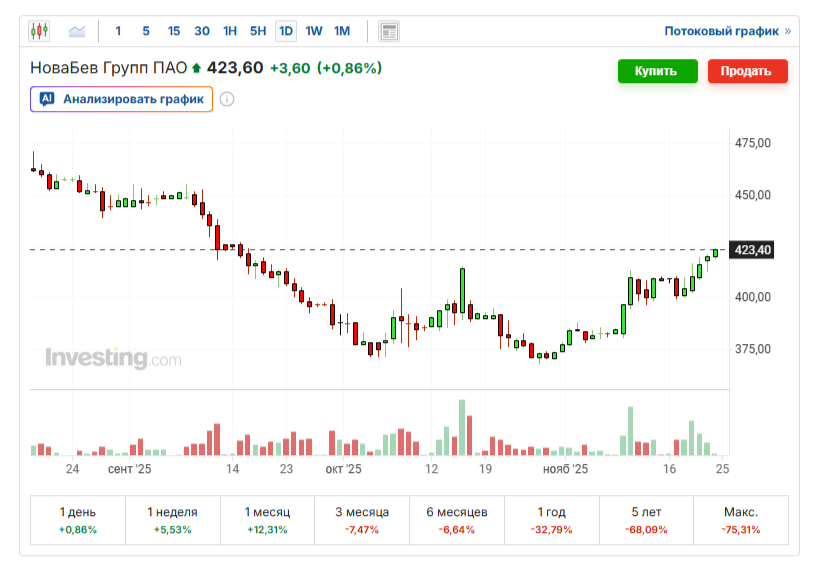Select the 3 месяца range tab
813x569 pixels.
(x=362, y=520)
